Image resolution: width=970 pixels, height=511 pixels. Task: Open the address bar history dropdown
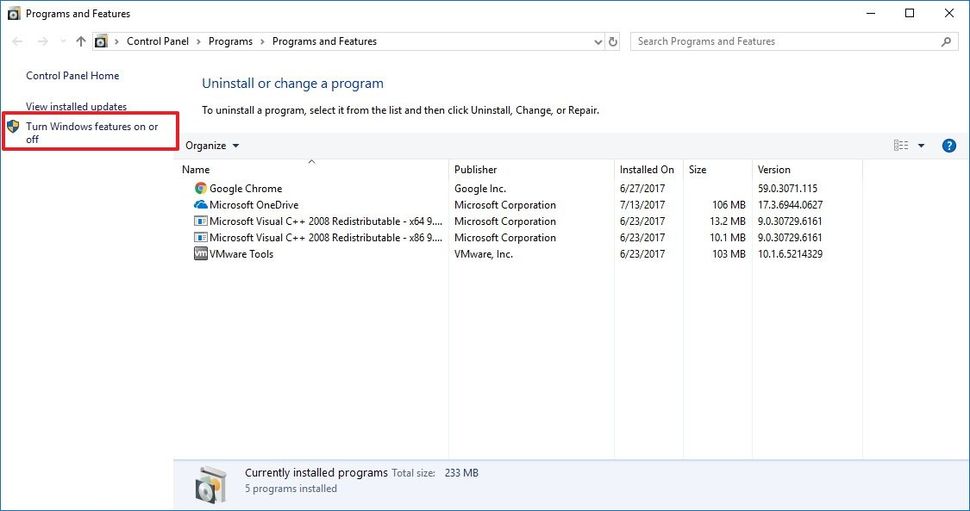click(x=597, y=42)
